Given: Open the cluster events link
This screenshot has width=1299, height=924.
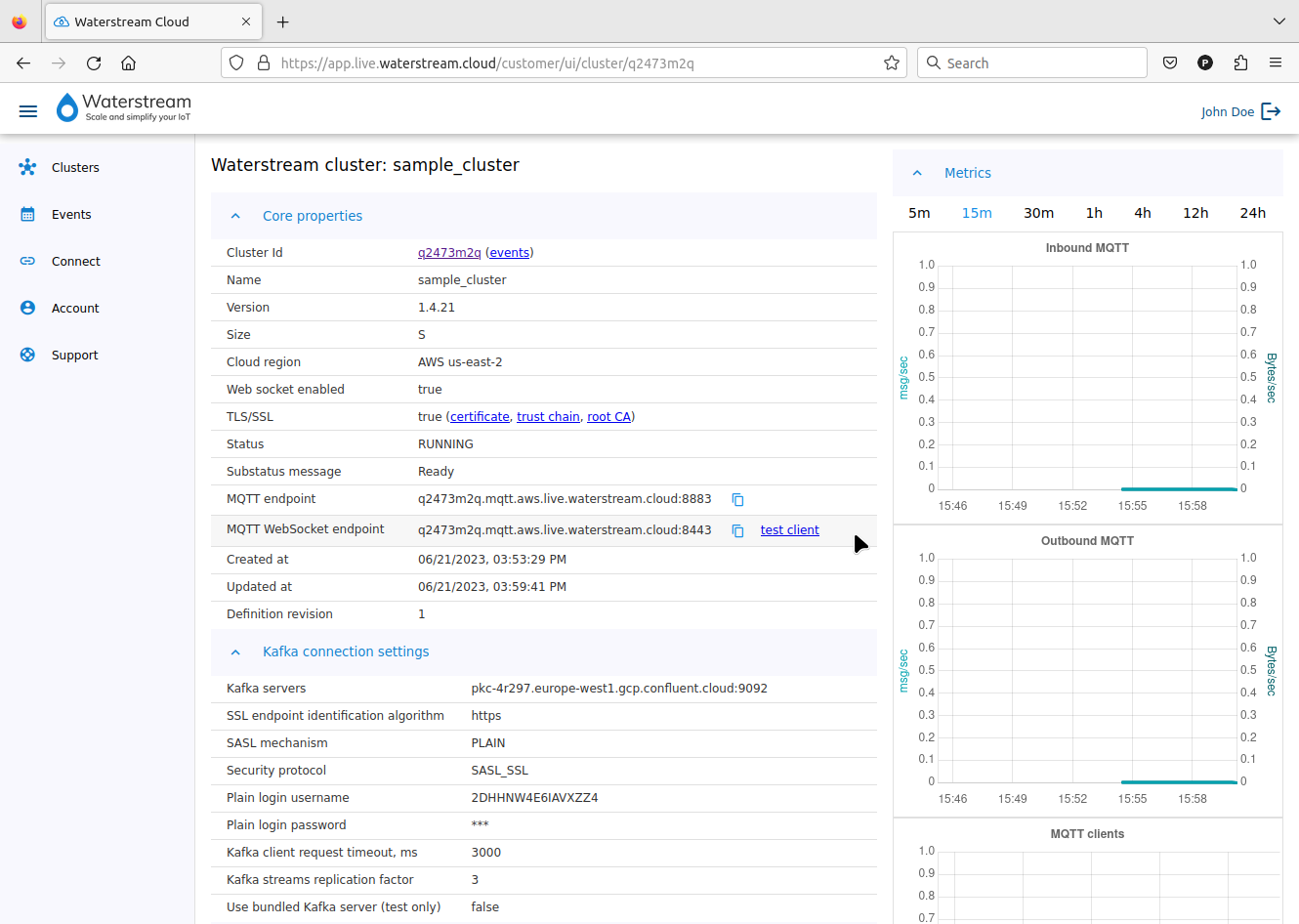Looking at the screenshot, I should (x=509, y=252).
